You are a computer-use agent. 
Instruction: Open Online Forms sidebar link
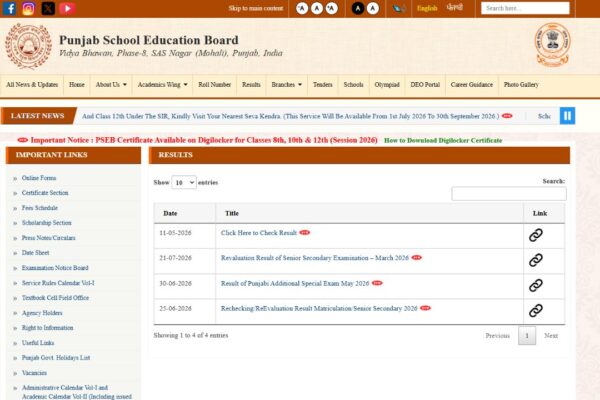(x=39, y=178)
